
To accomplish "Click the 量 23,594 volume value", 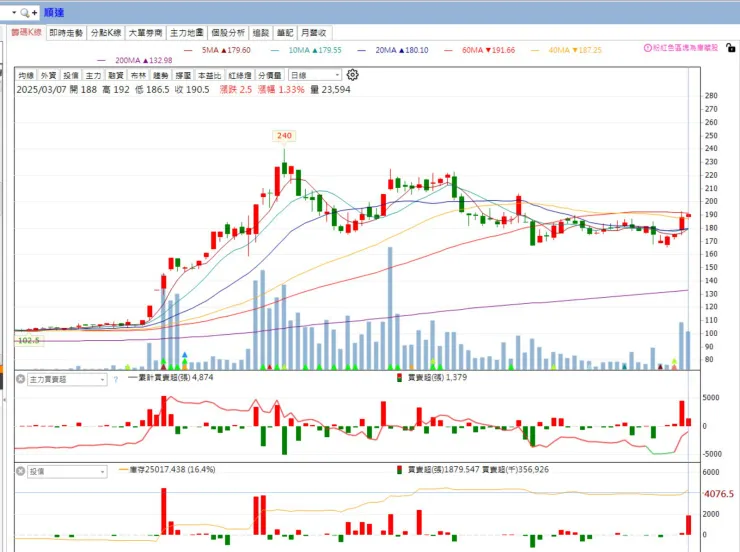I will 330,90.
